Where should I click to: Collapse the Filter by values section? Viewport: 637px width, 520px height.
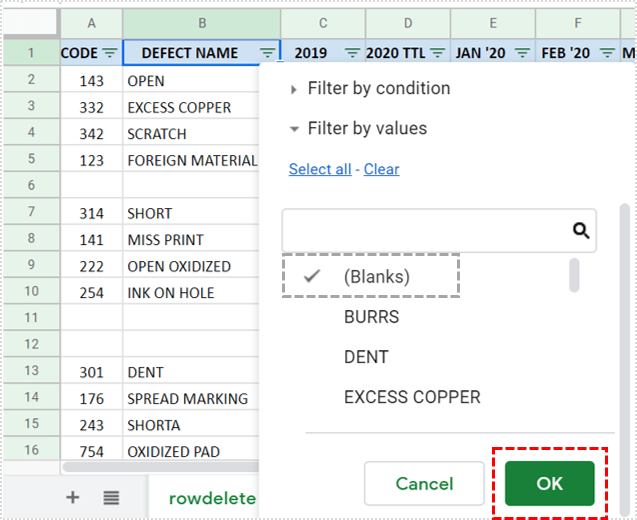coord(366,129)
